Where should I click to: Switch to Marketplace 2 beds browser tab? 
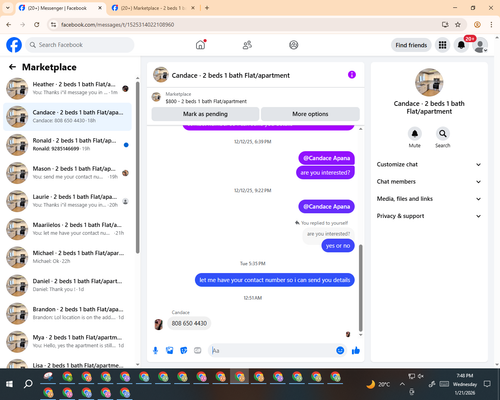pos(152,8)
